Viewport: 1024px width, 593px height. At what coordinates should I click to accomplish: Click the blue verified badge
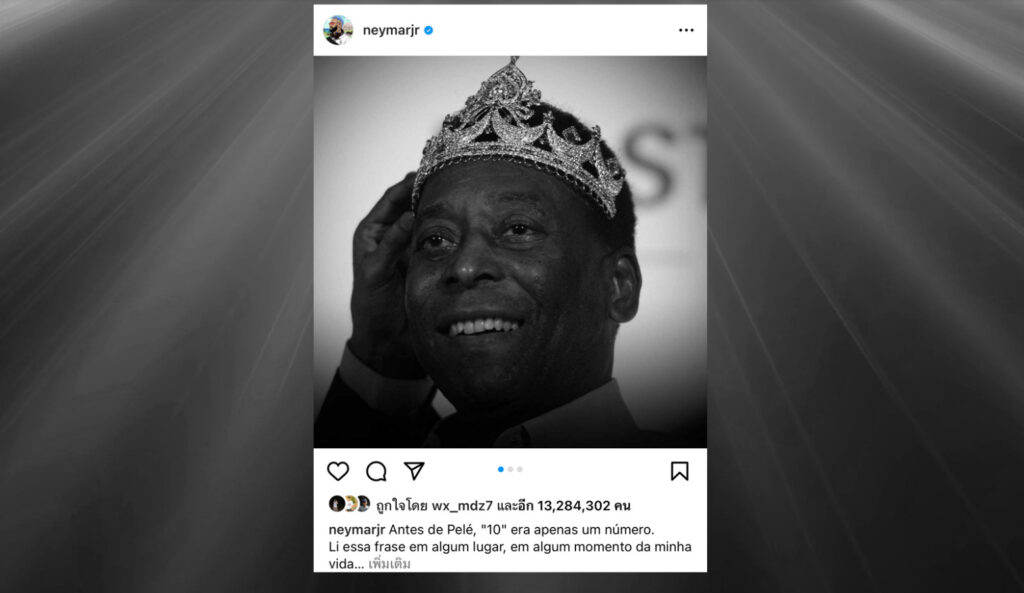428,30
